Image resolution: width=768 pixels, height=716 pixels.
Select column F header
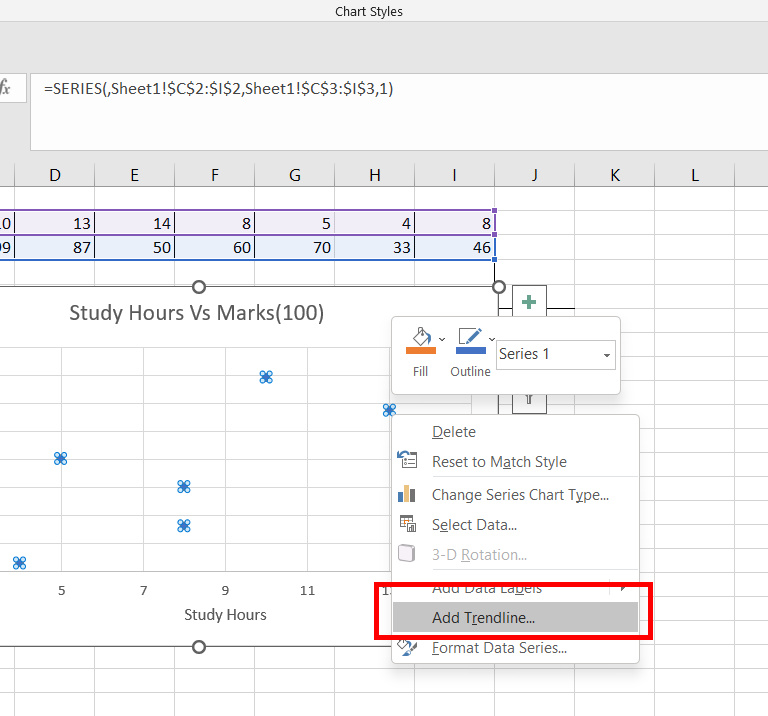(x=215, y=175)
